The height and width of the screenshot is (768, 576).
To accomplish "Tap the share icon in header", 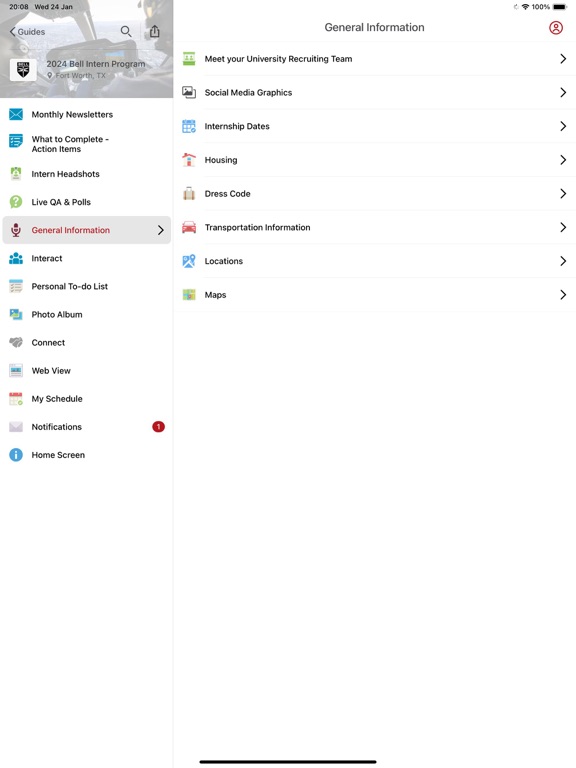I will coord(154,31).
